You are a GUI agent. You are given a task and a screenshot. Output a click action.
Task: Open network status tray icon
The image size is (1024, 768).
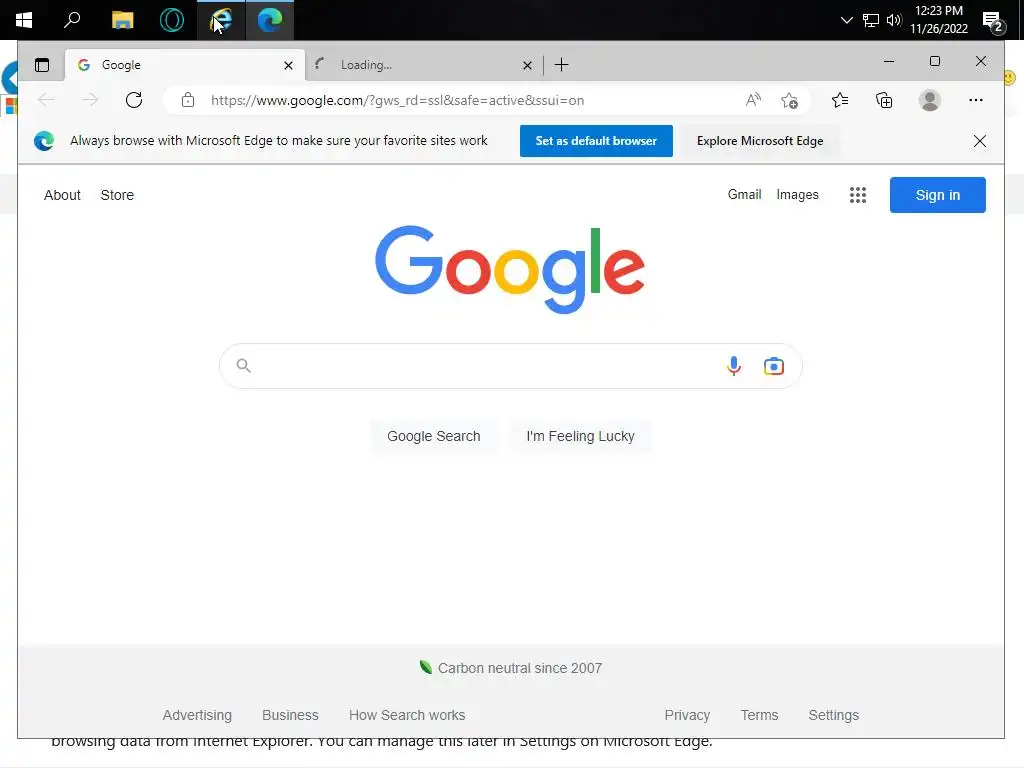tap(871, 20)
